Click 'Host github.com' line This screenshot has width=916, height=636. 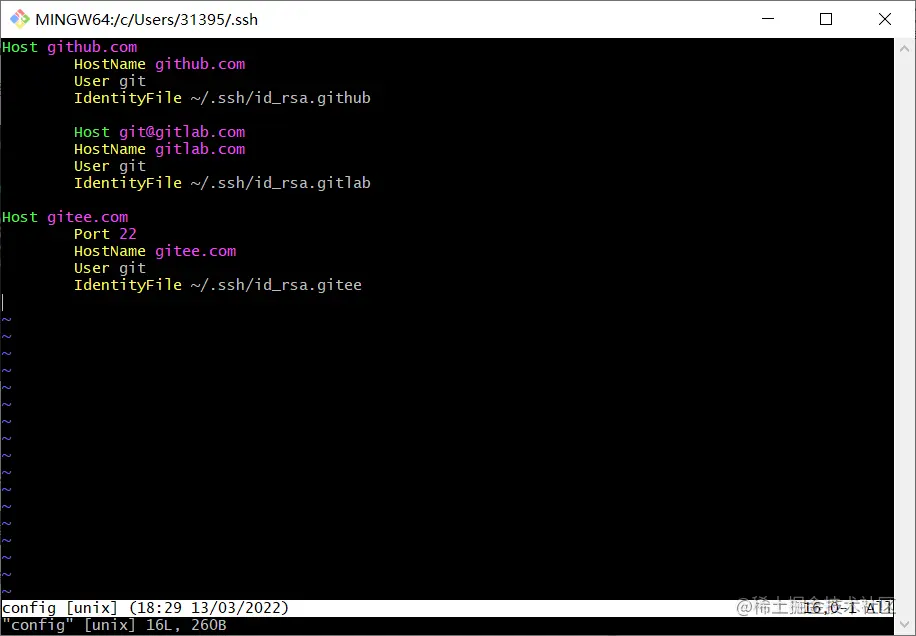70,47
